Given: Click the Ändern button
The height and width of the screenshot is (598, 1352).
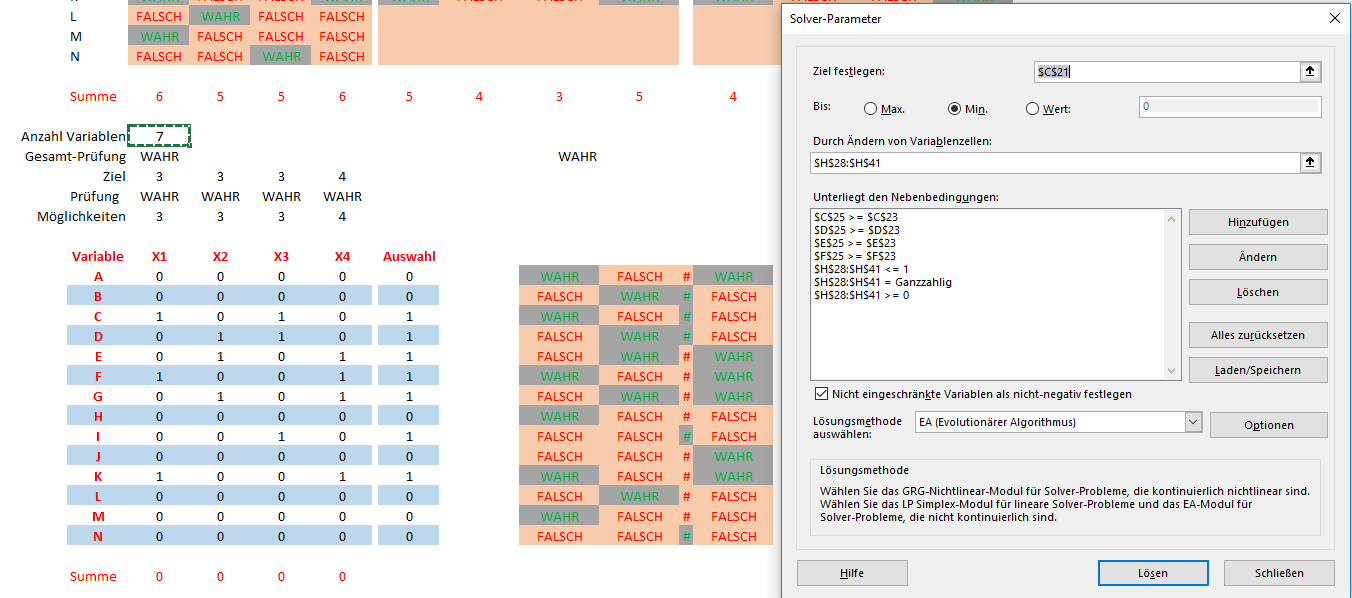Looking at the screenshot, I should coord(1258,257).
